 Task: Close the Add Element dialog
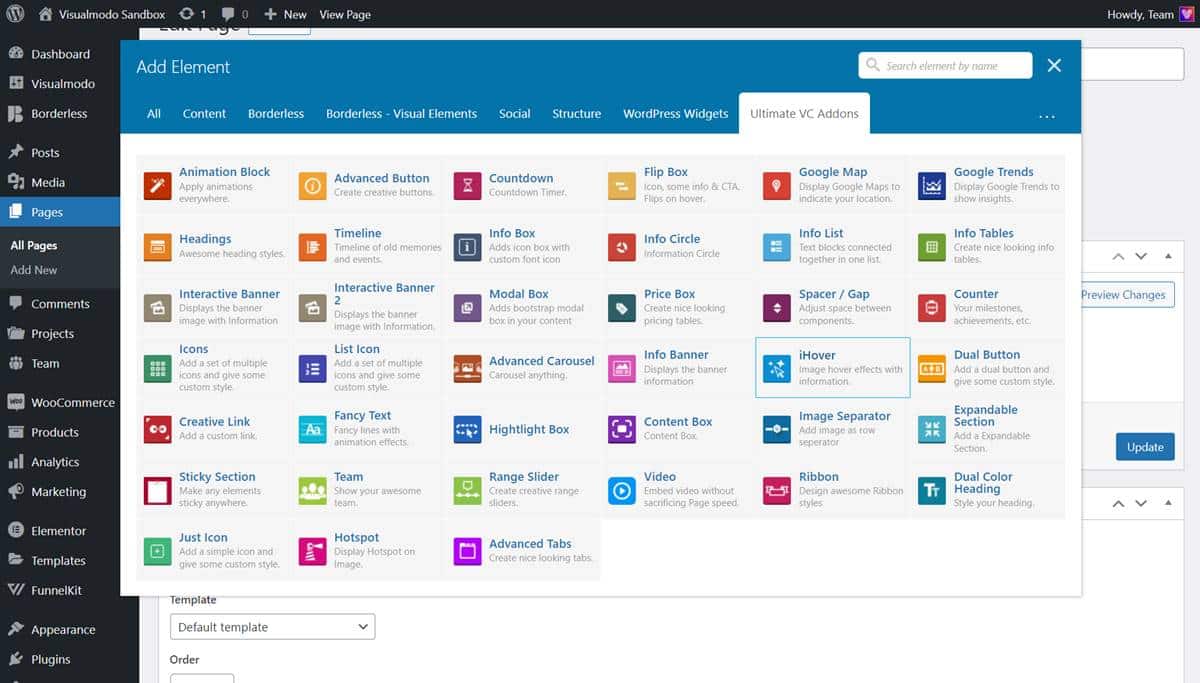(1054, 66)
